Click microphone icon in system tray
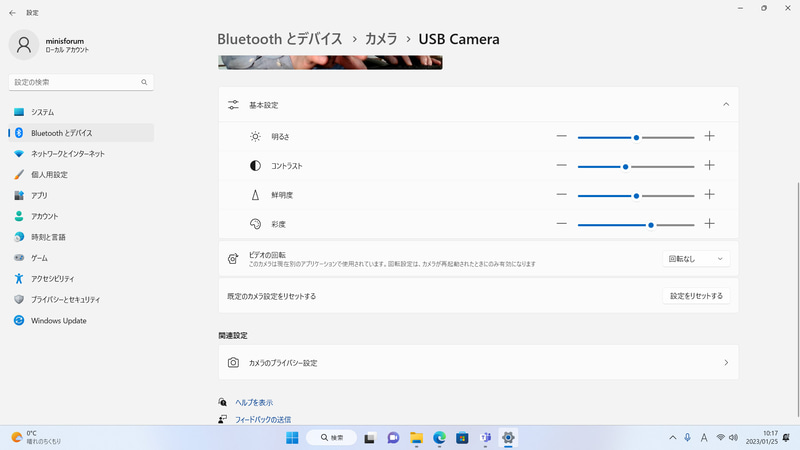Screen dimensions: 800x450 pyautogui.click(x=687, y=437)
